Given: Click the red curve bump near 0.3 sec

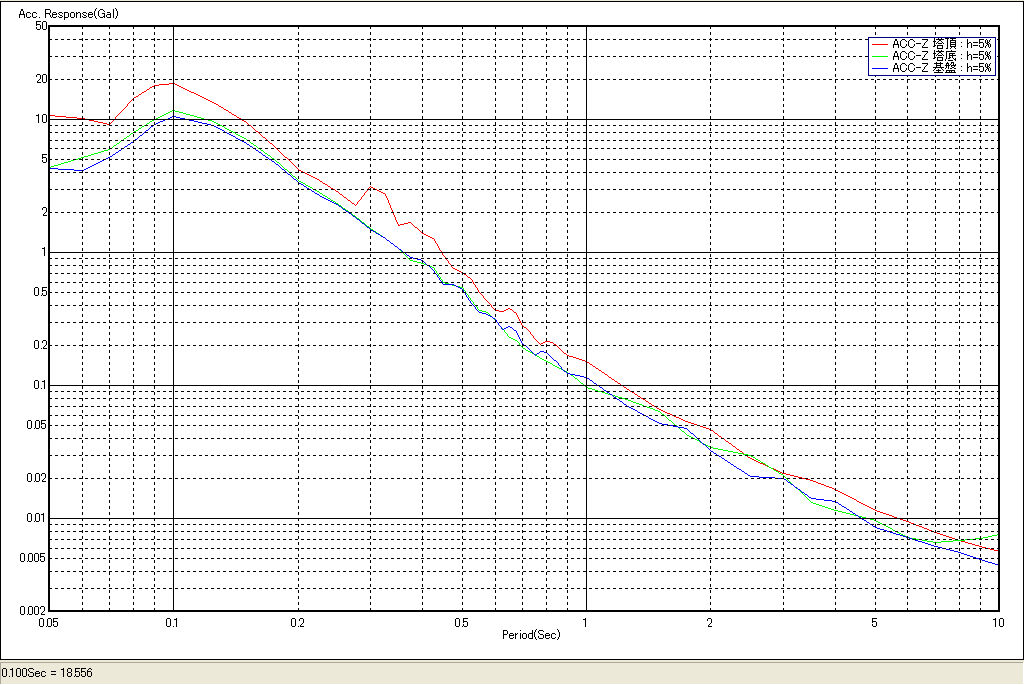Looking at the screenshot, I should click(372, 187).
